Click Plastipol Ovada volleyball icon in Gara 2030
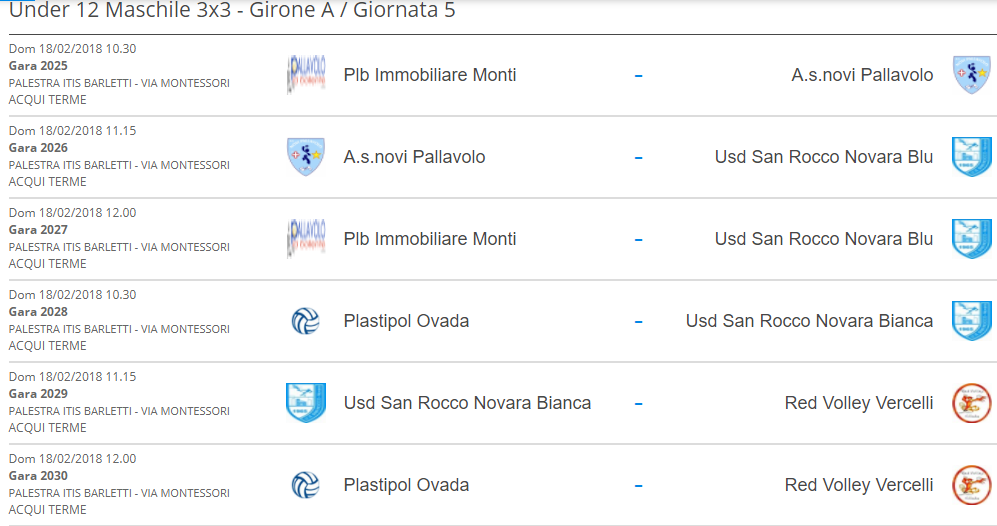The width and height of the screenshot is (997, 526). click(306, 485)
